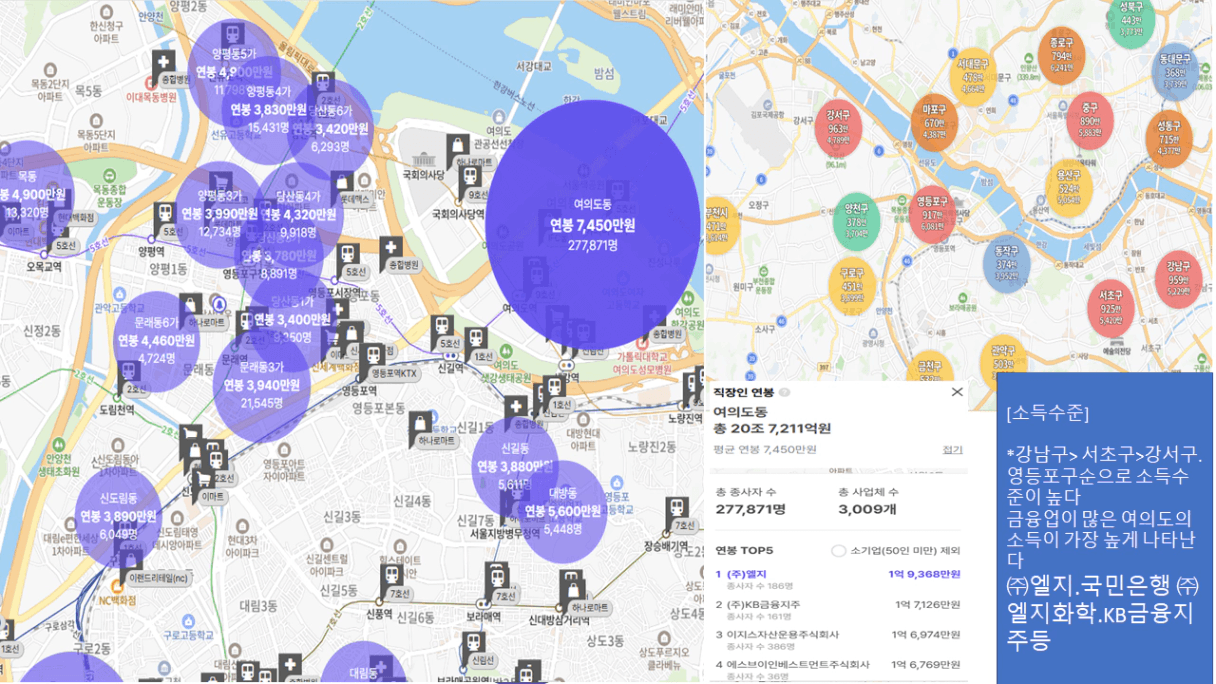Select the 신도림동 salary bubble
This screenshot has height=684, width=1216.
click(118, 517)
